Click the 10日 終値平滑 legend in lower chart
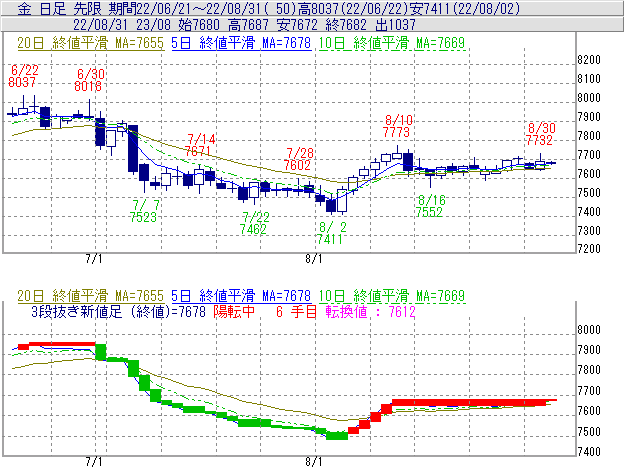Viewport: 624px width, 475px height. (x=392, y=296)
